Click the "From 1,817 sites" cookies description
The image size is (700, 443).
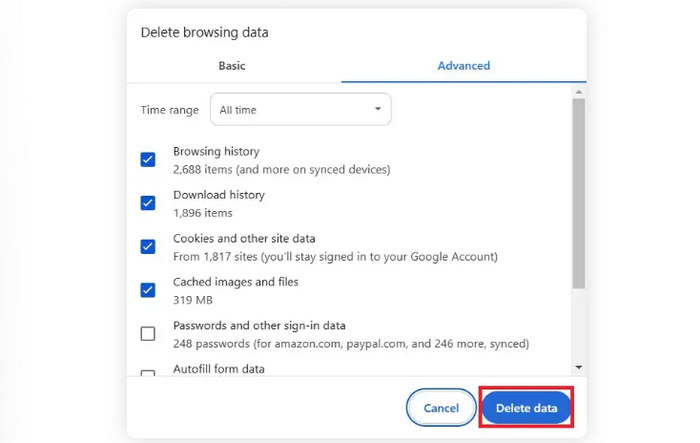[335, 257]
